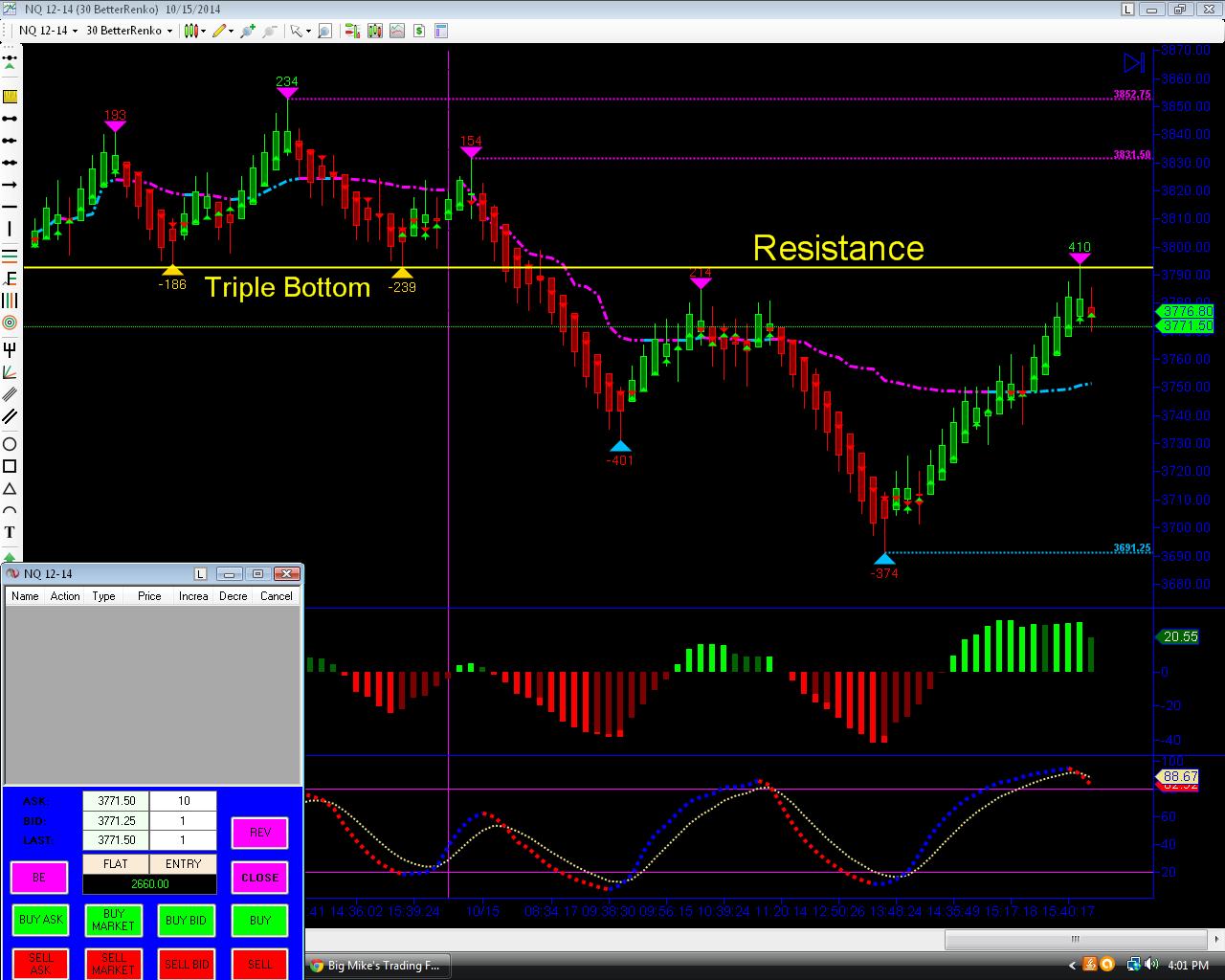
Task: Select the regression channel tool
Action: (x=10, y=393)
